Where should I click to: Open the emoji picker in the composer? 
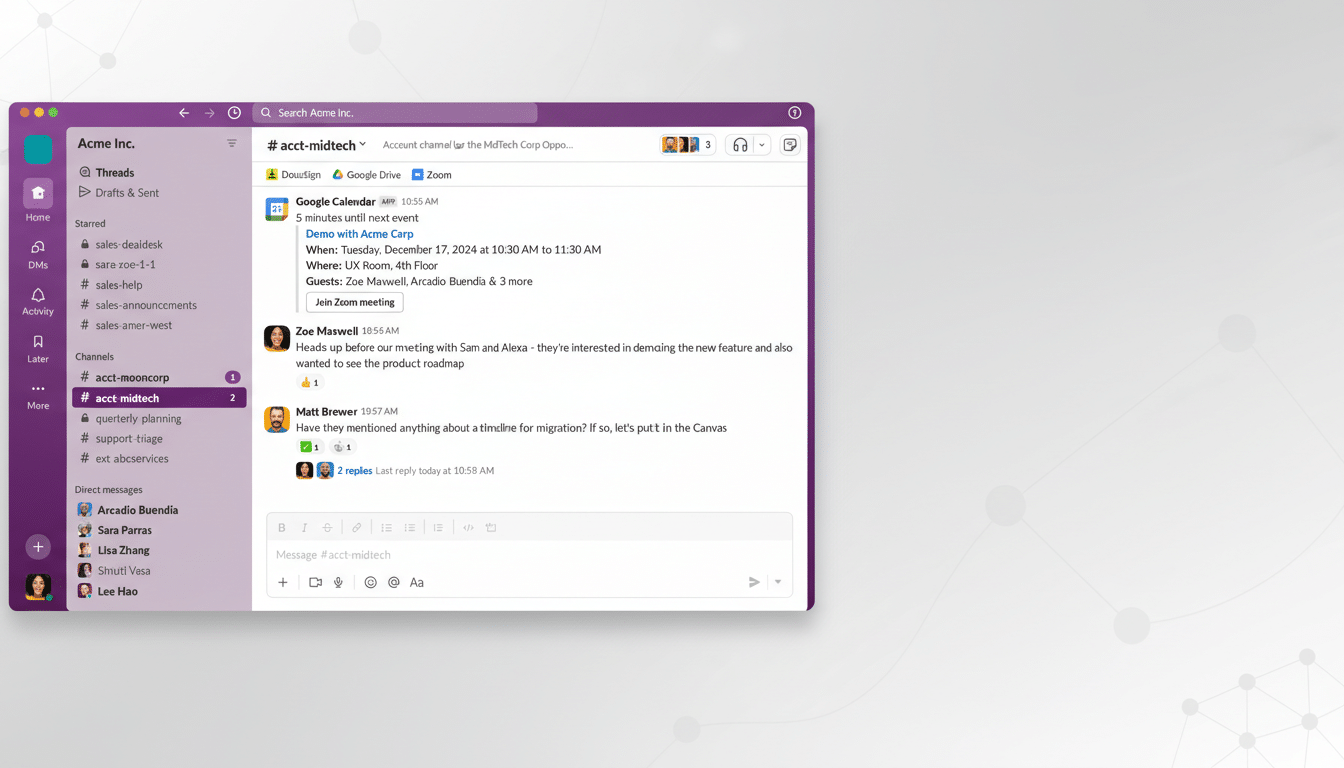[x=370, y=581]
